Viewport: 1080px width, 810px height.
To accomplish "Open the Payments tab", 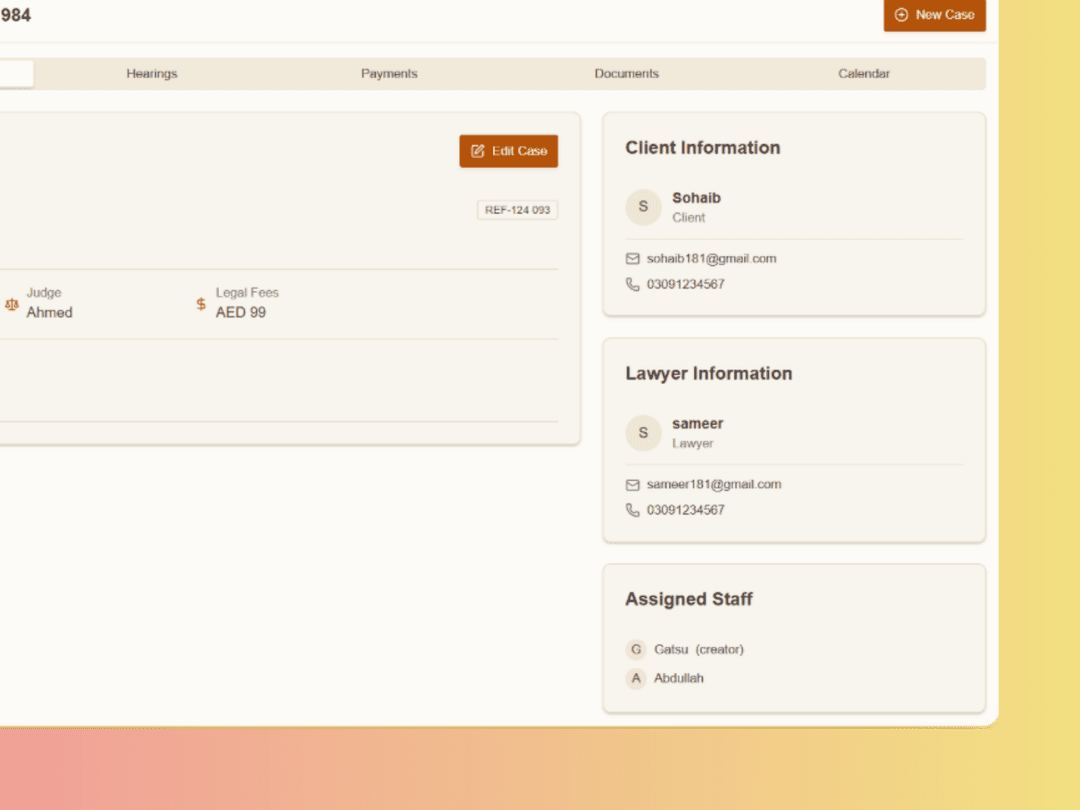I will coord(389,73).
